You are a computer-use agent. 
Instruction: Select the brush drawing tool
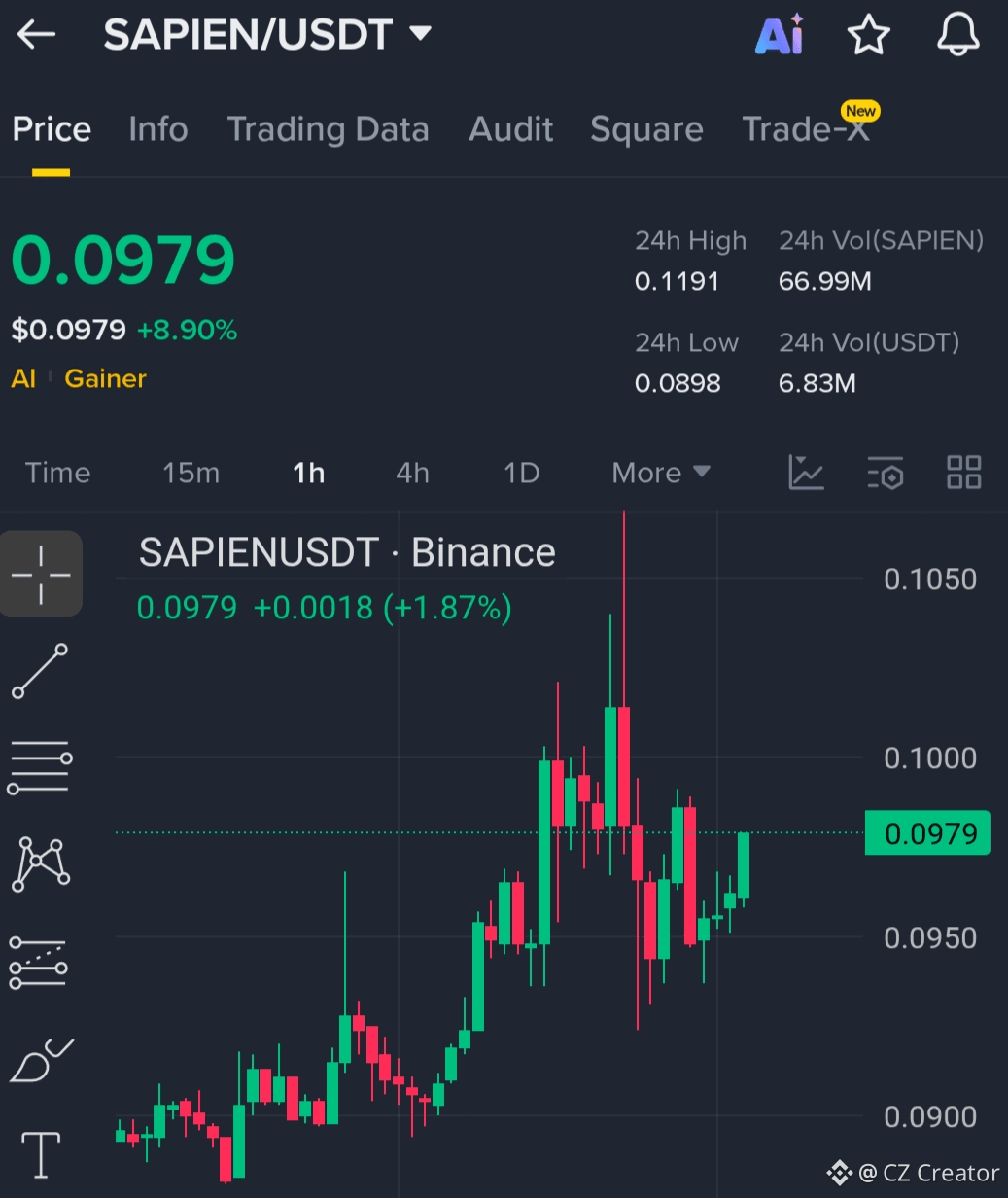click(41, 1061)
